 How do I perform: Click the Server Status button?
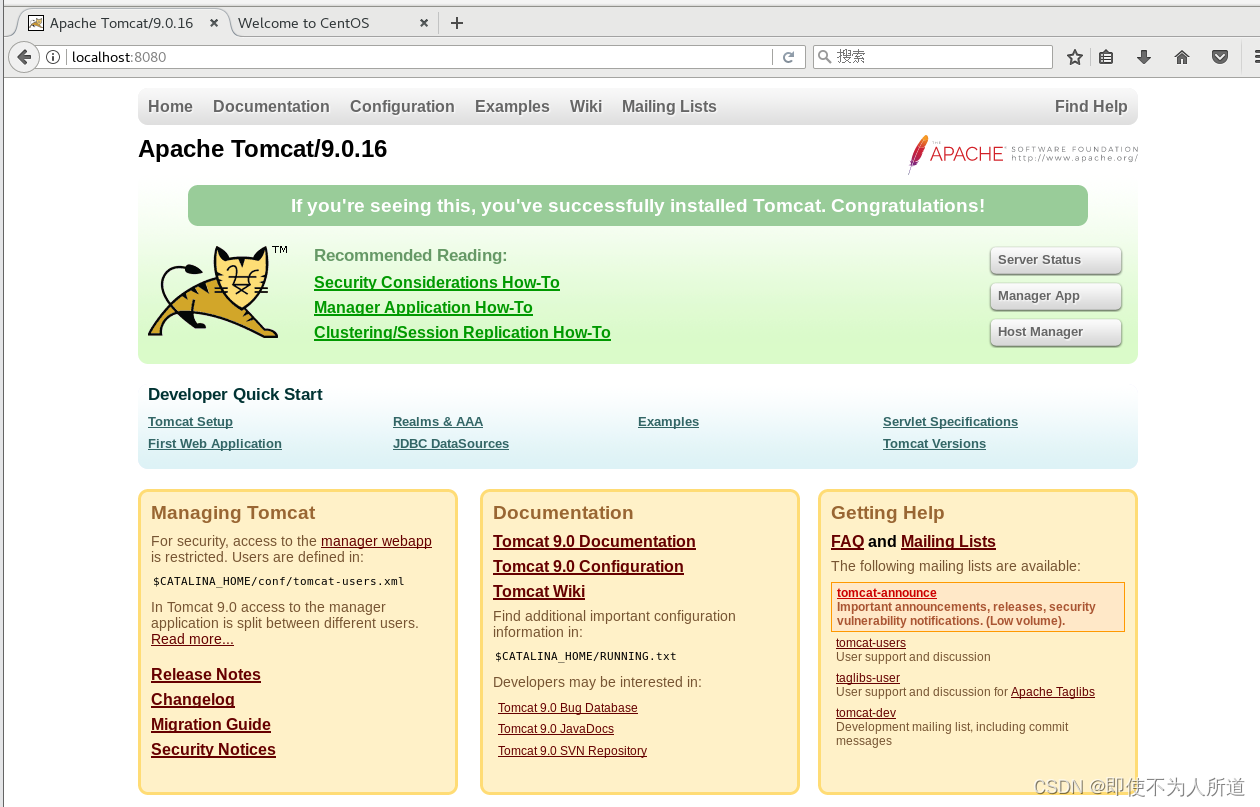1056,260
